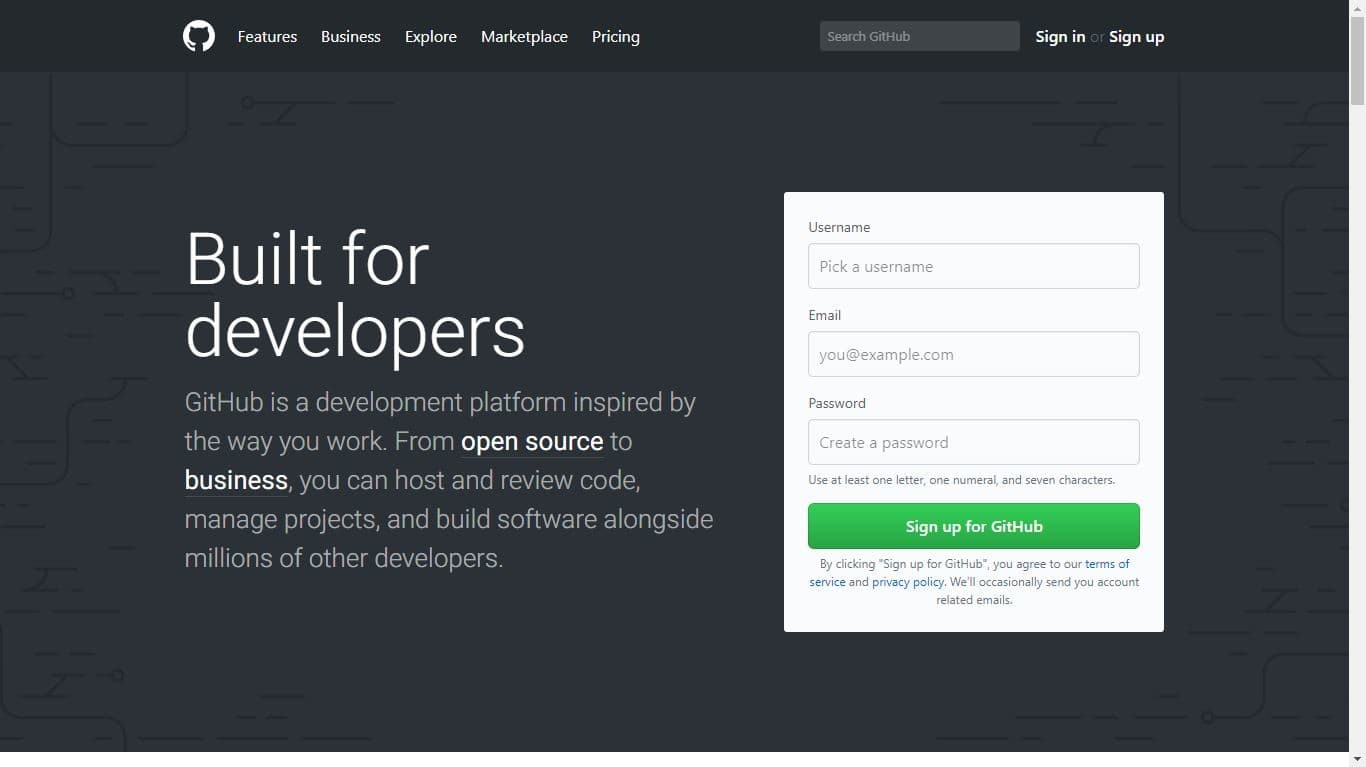Viewport: 1366px width, 767px height.
Task: Open the privacy policy link
Action: coord(907,581)
